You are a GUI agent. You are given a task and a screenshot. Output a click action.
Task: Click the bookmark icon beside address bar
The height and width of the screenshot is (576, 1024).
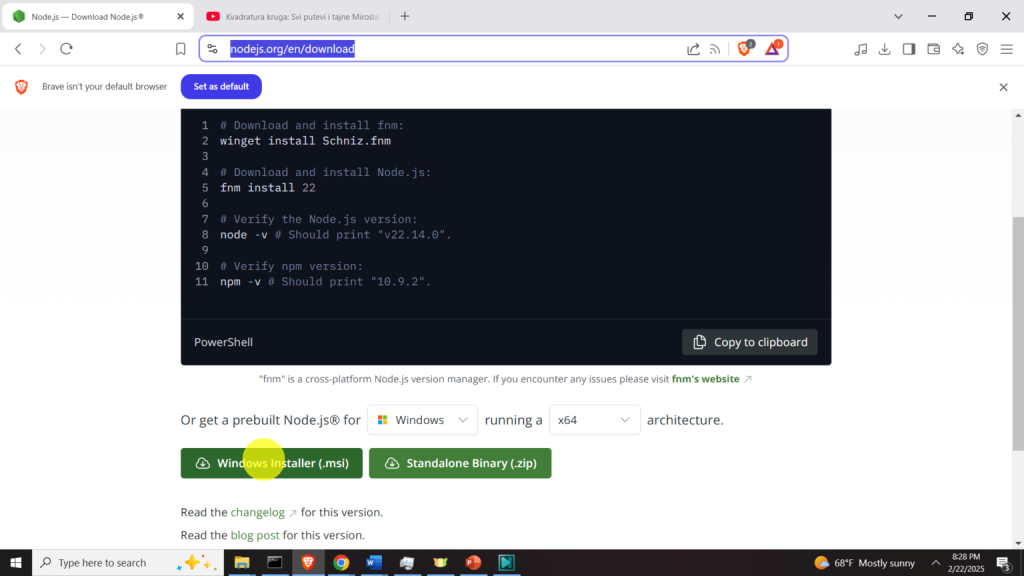click(181, 49)
